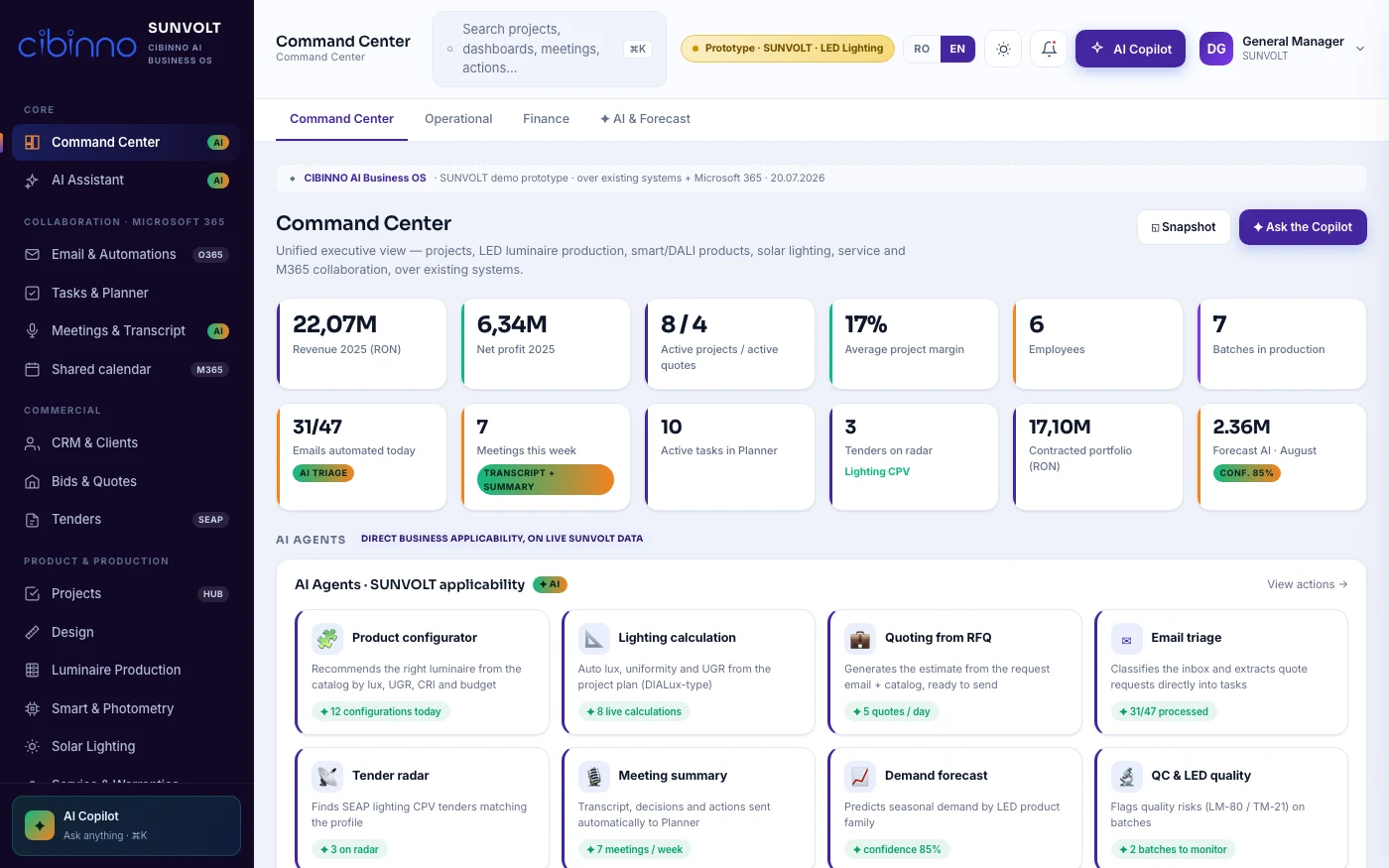Open notifications bell icon
This screenshot has width=1389, height=868.
(1049, 49)
